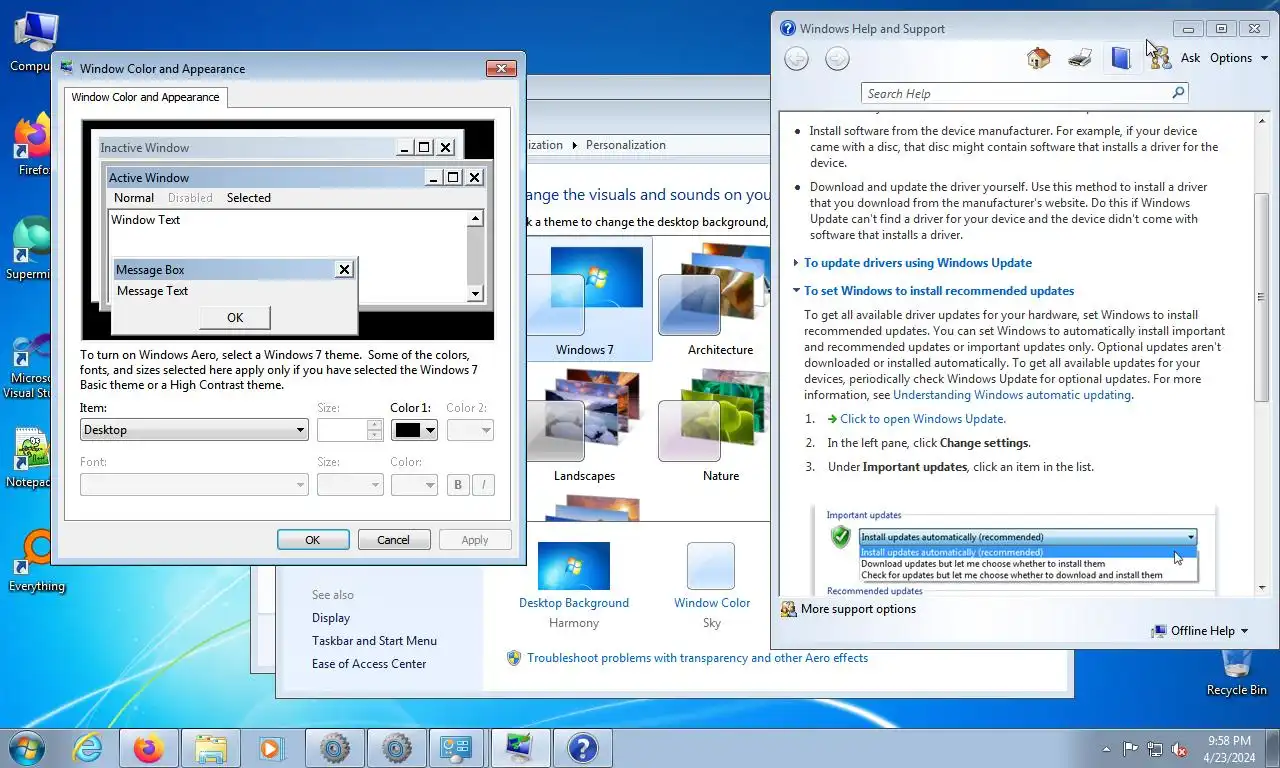Click Selected in the preview menu bar
The image size is (1280, 768).
tap(248, 198)
